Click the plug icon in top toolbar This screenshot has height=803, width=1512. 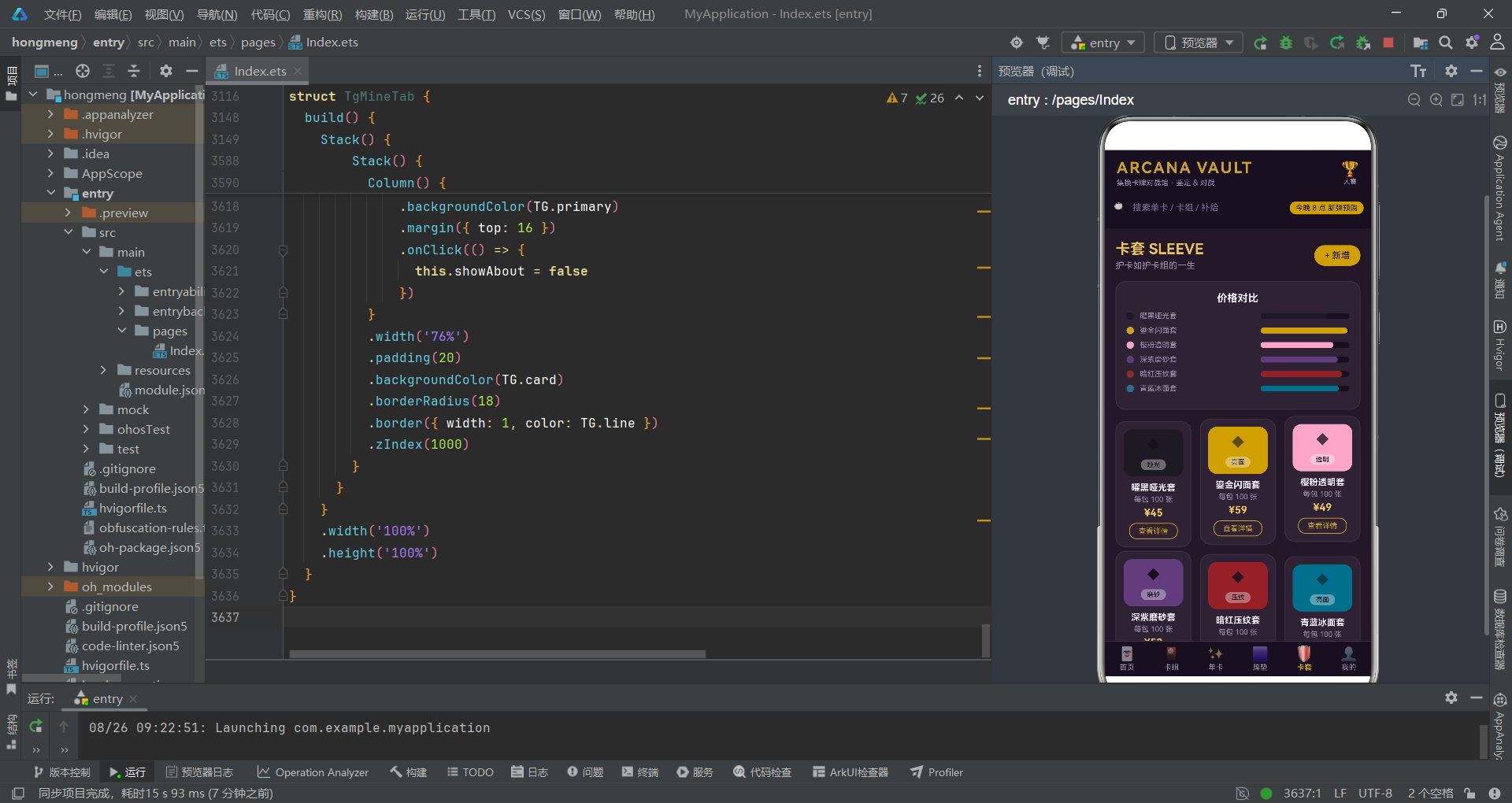pyautogui.click(x=1043, y=43)
